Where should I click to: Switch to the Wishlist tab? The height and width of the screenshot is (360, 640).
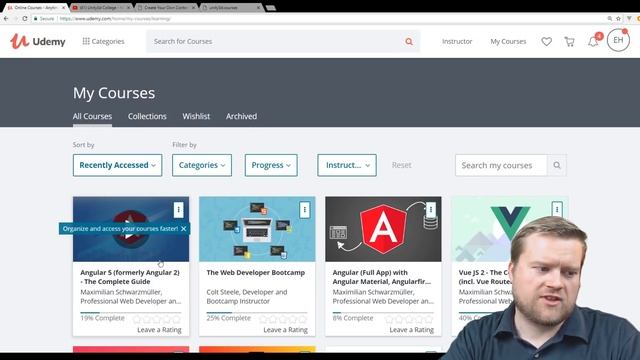(x=196, y=116)
